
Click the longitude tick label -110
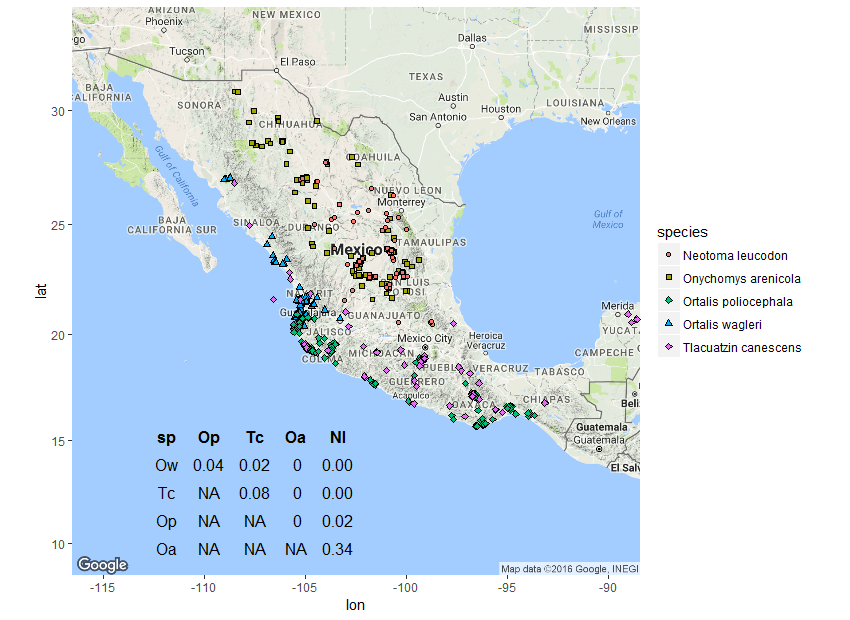coord(203,587)
